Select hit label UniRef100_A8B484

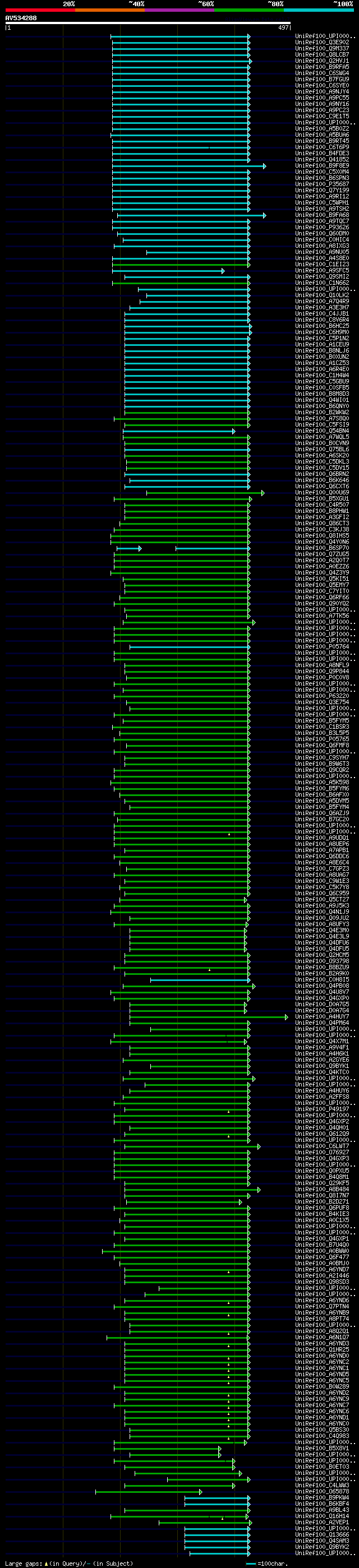(323, 1190)
